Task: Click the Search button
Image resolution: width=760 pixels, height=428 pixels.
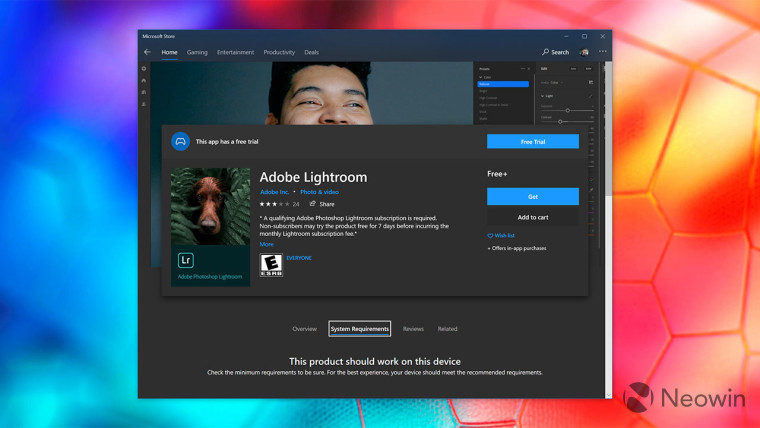Action: pos(555,52)
